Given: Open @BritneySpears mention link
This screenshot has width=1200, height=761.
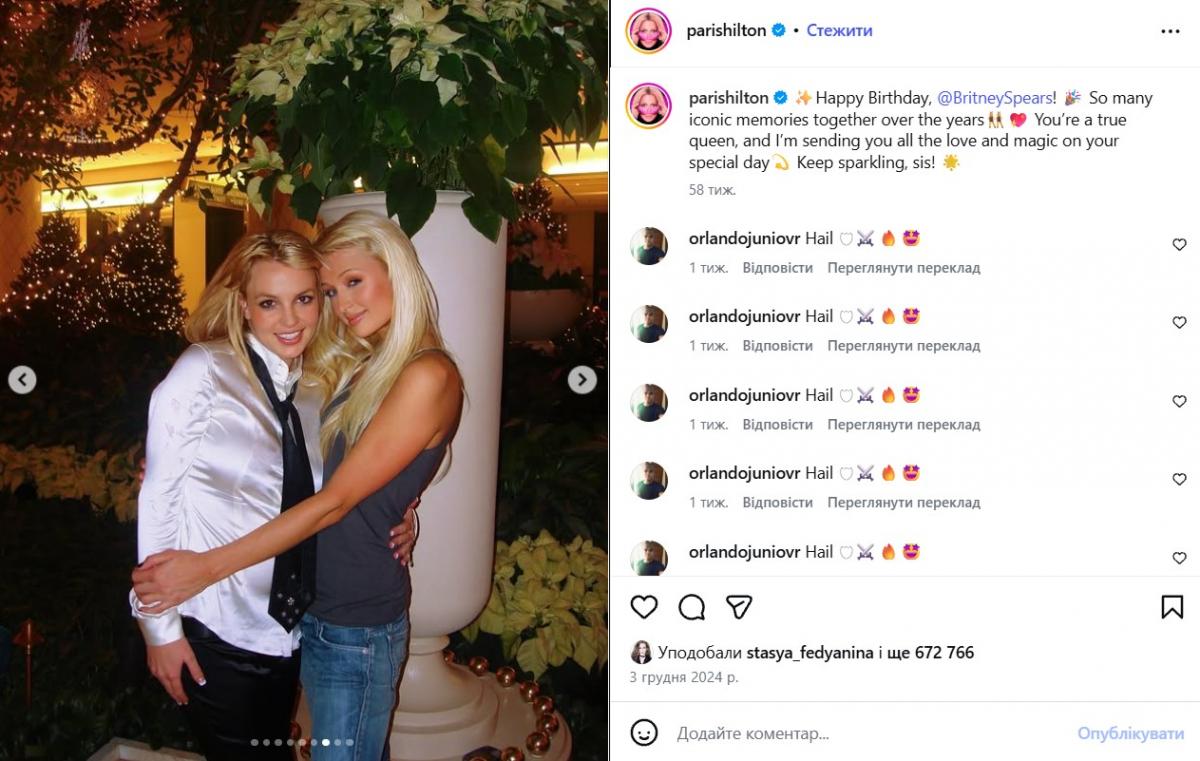Looking at the screenshot, I should pos(994,98).
